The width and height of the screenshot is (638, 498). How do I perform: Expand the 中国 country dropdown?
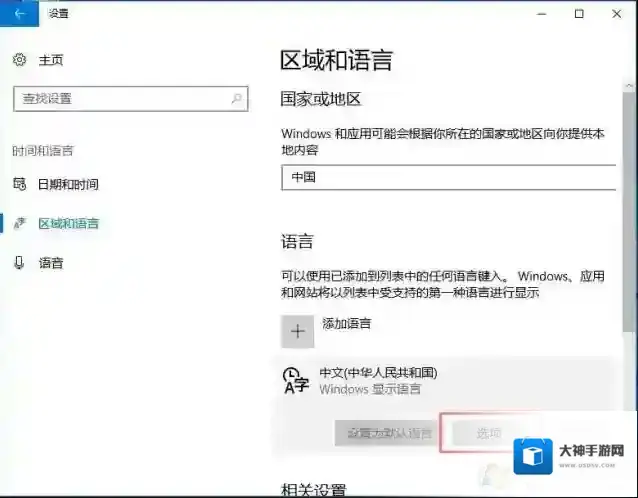[x=448, y=177]
